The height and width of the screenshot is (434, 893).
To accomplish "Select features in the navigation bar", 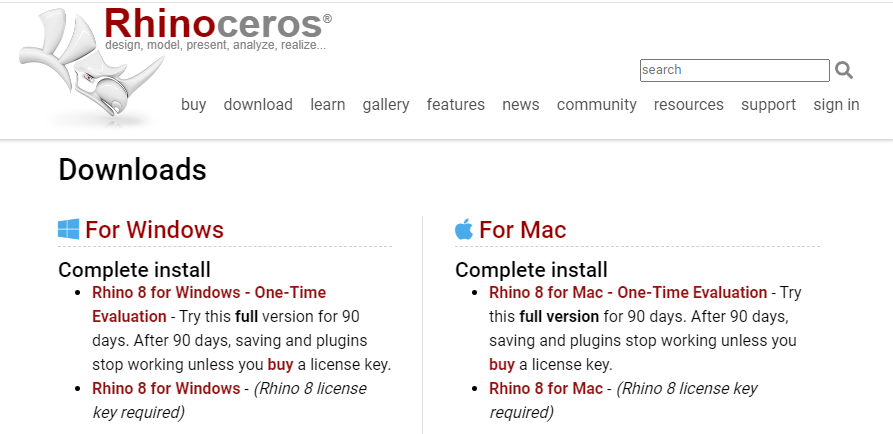I will pyautogui.click(x=456, y=105).
